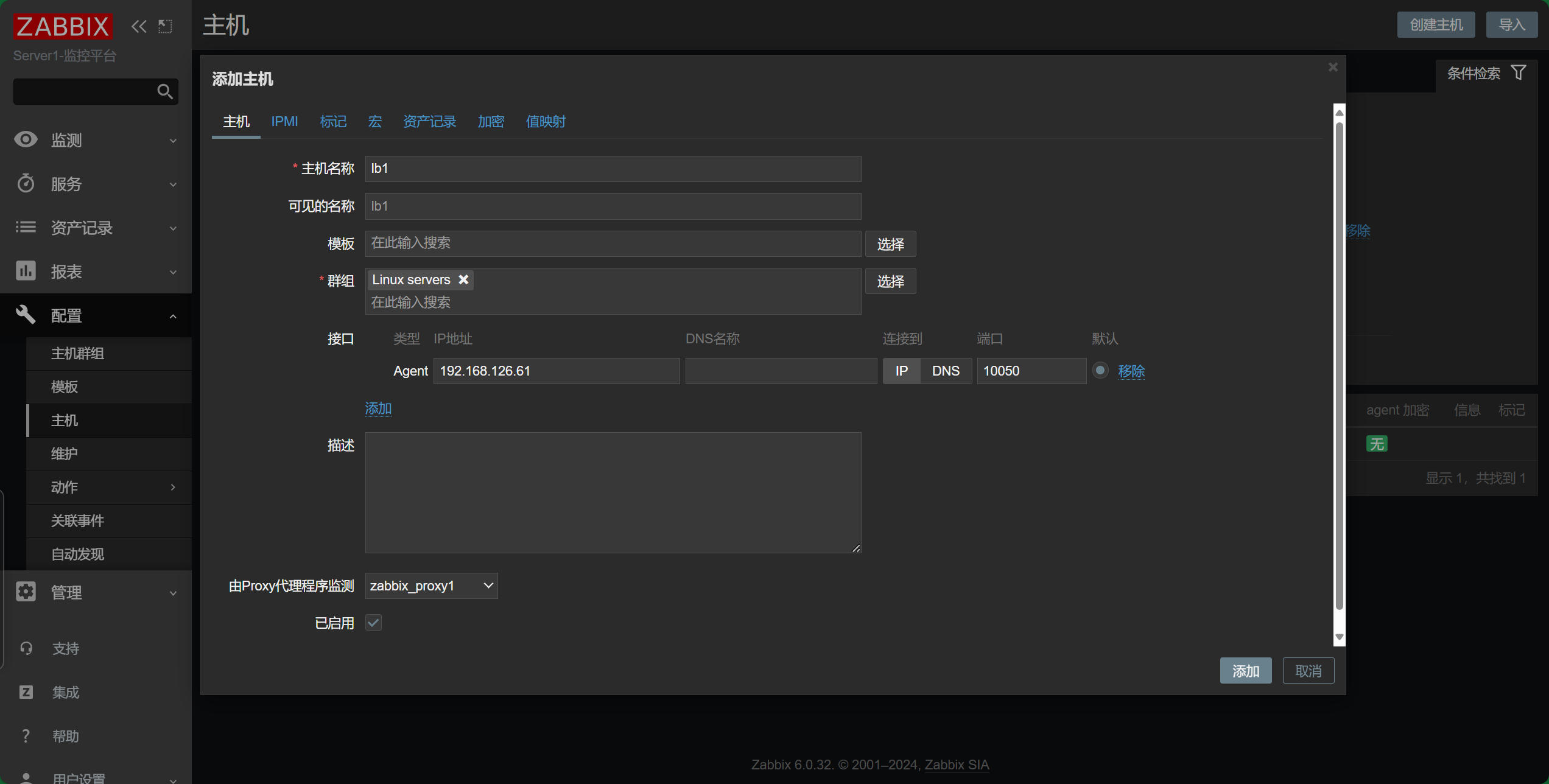
Task: Click the bar chart icon for 报表
Action: click(26, 271)
